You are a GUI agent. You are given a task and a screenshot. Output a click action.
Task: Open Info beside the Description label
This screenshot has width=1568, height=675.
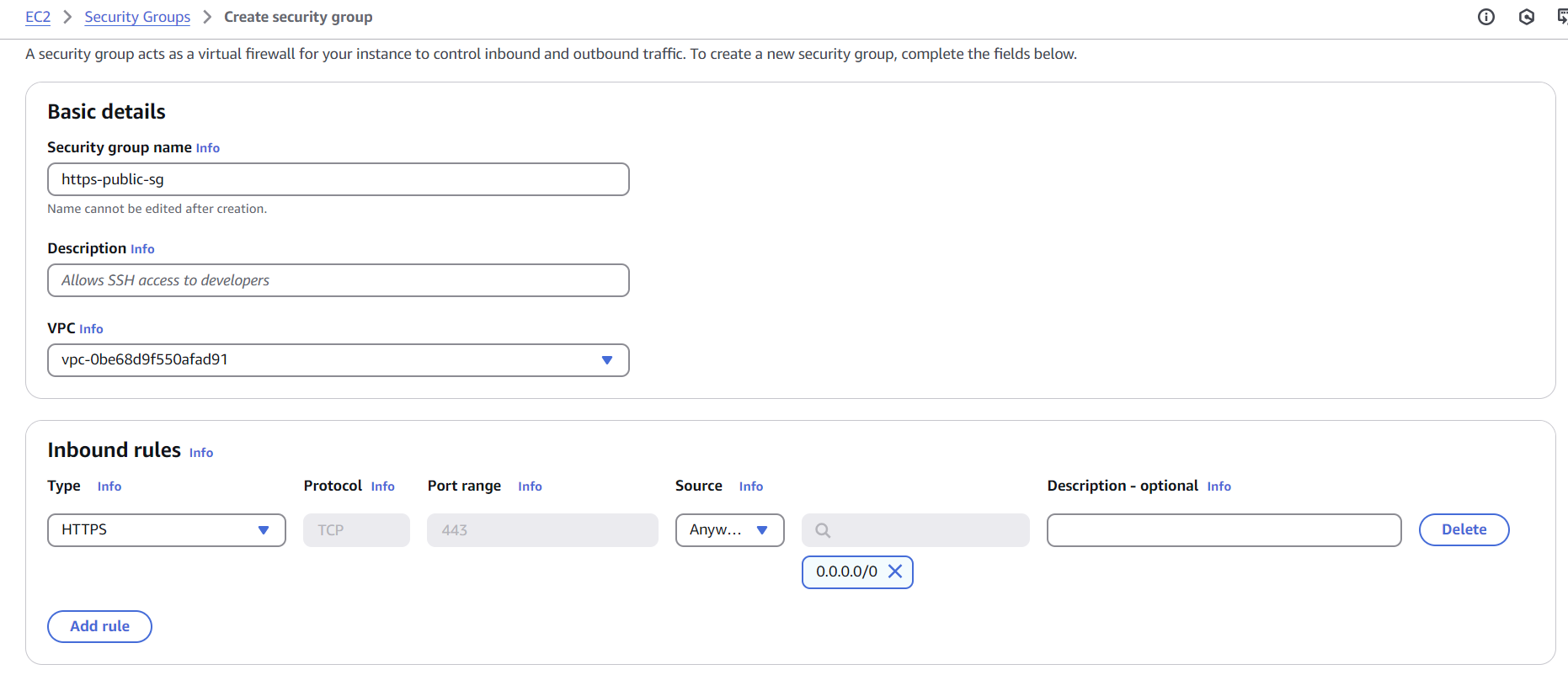142,249
